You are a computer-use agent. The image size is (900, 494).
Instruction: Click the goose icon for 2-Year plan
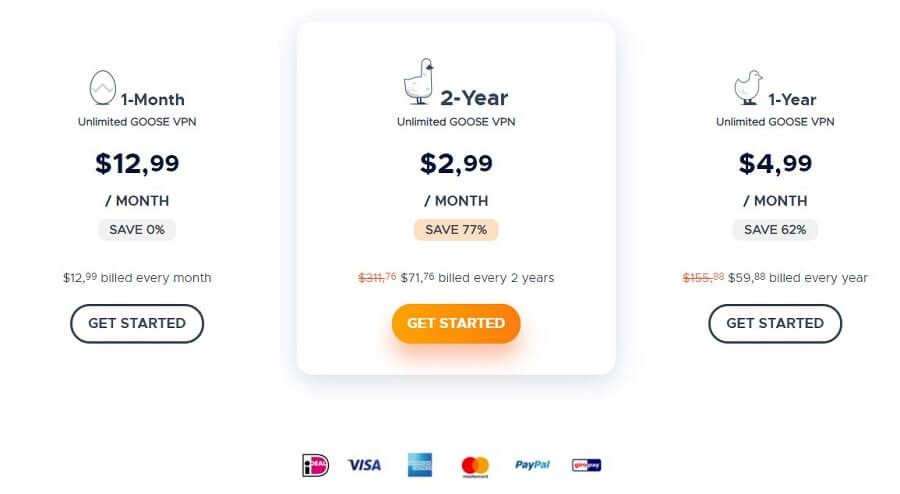(x=419, y=81)
